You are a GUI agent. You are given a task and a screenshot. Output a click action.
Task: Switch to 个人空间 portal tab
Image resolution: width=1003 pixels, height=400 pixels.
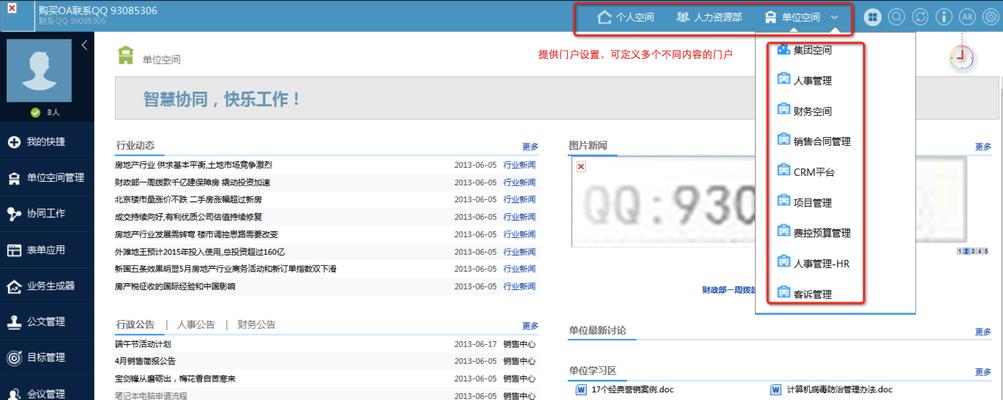(x=626, y=17)
